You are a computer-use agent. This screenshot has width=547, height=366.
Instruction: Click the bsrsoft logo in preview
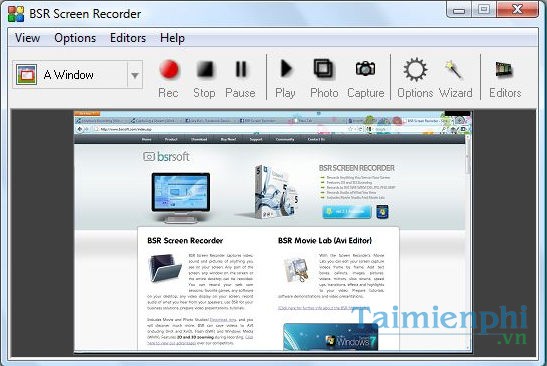click(166, 157)
